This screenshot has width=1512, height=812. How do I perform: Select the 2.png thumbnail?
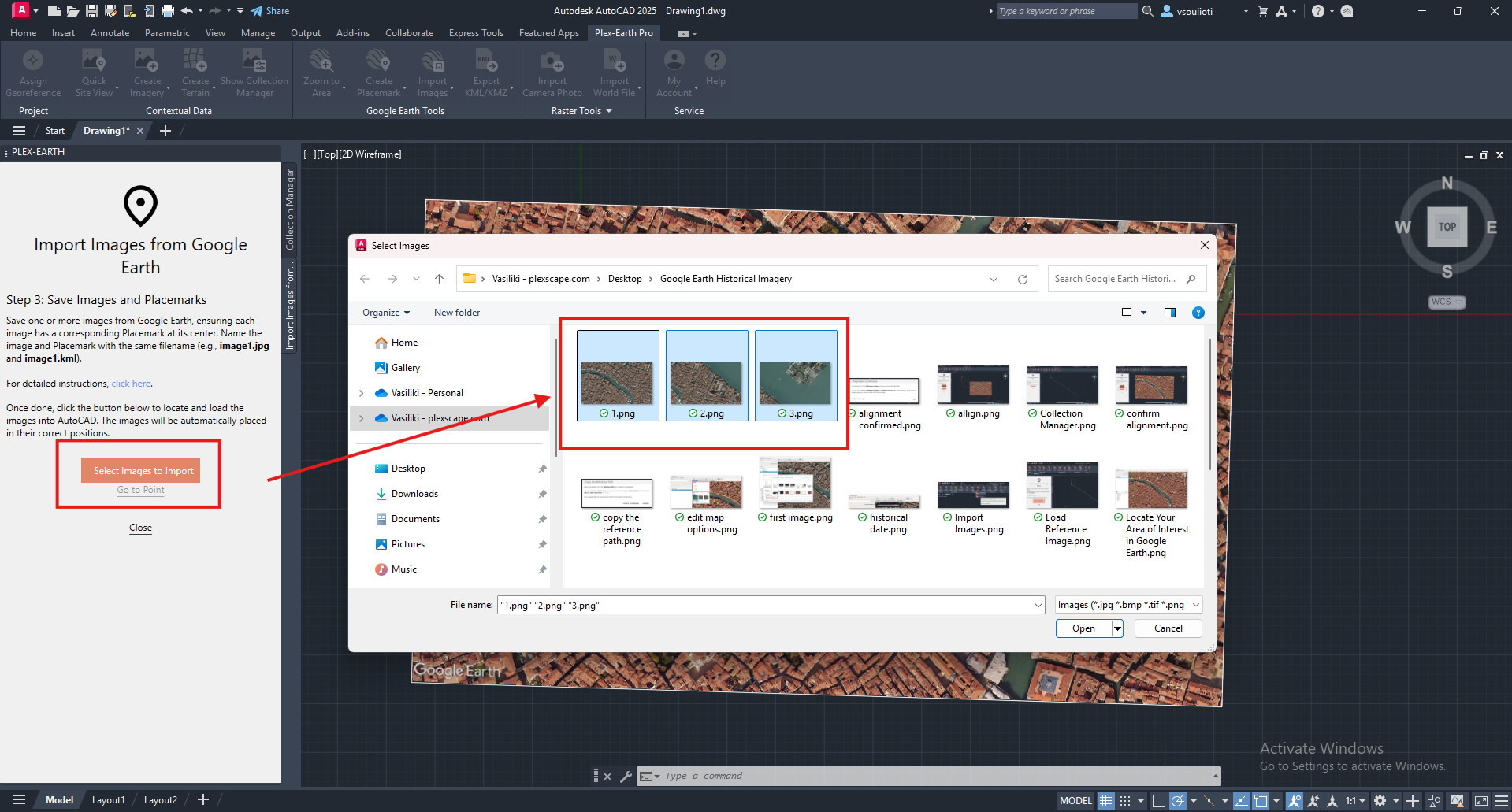tap(707, 376)
